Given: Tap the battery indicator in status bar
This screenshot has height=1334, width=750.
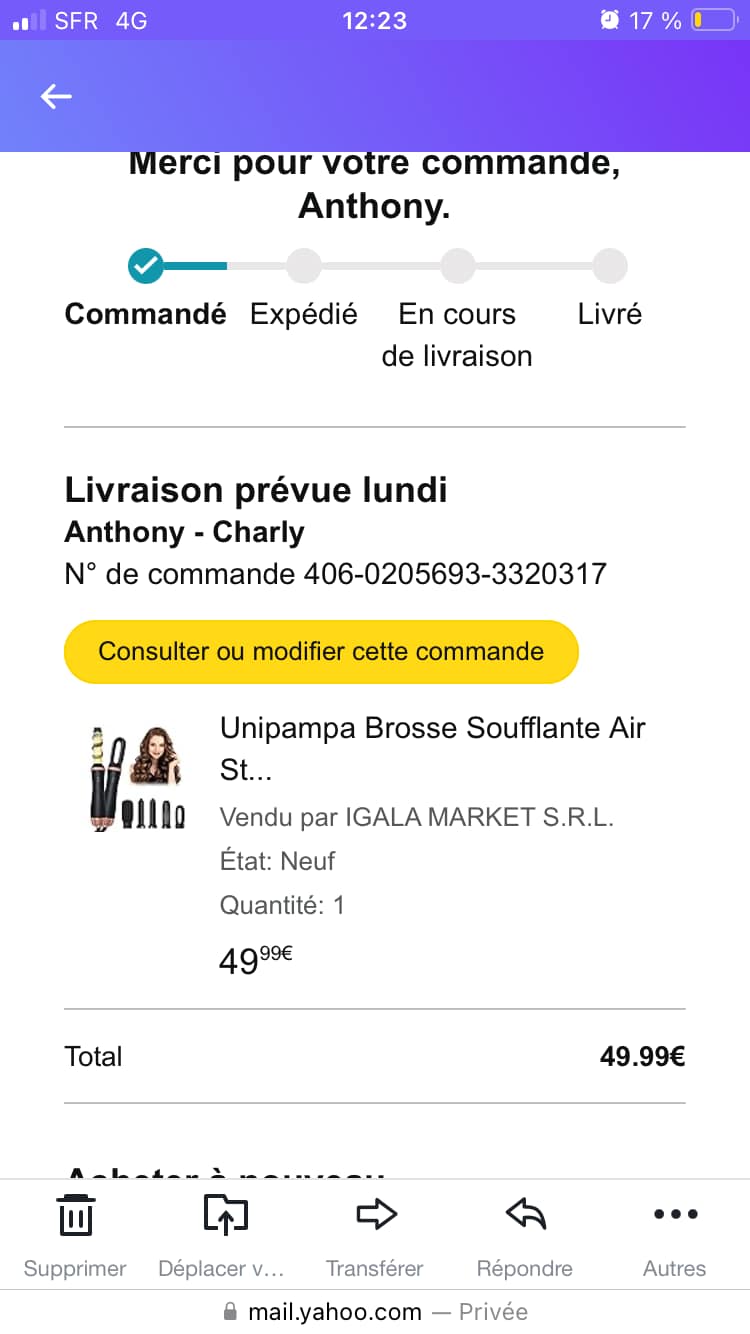Looking at the screenshot, I should [x=713, y=20].
